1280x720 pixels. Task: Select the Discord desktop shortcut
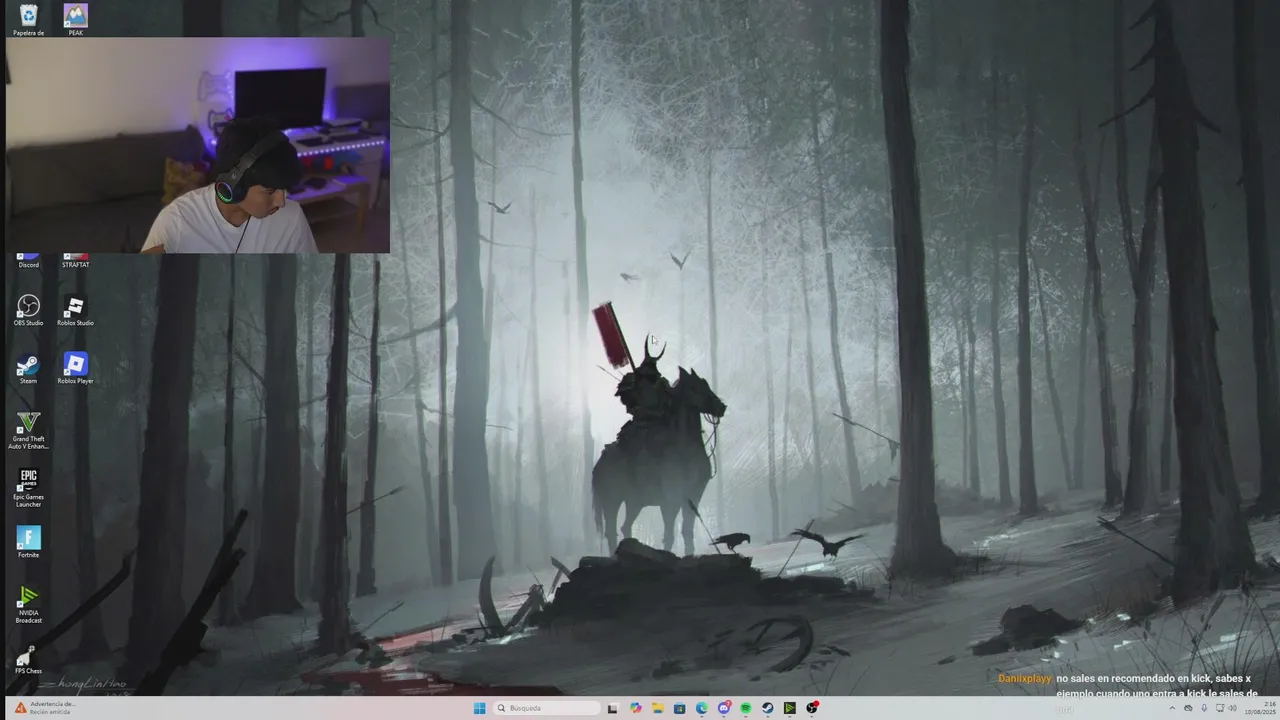coord(28,261)
